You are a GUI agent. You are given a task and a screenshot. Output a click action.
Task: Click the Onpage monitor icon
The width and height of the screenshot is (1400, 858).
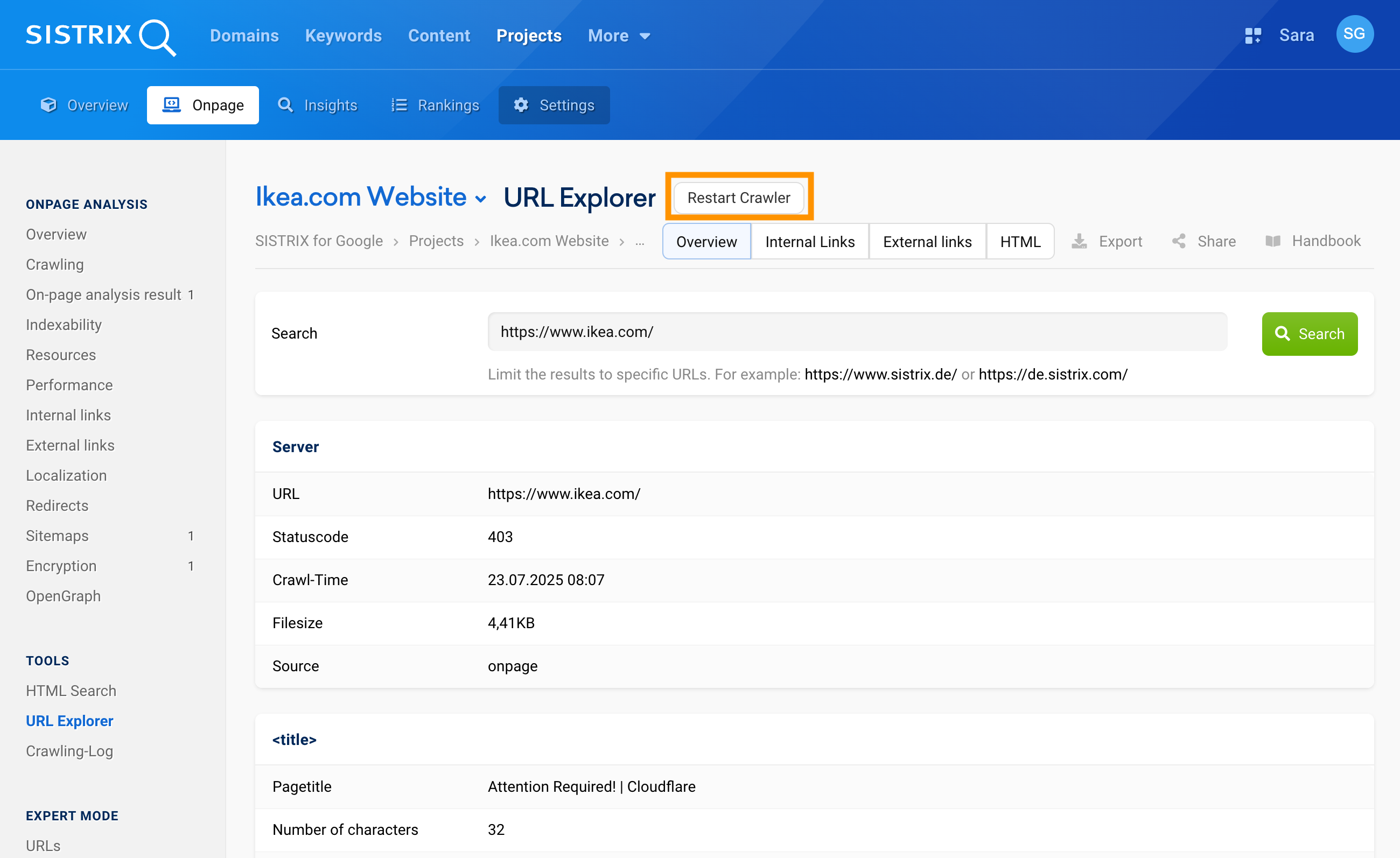coord(172,105)
